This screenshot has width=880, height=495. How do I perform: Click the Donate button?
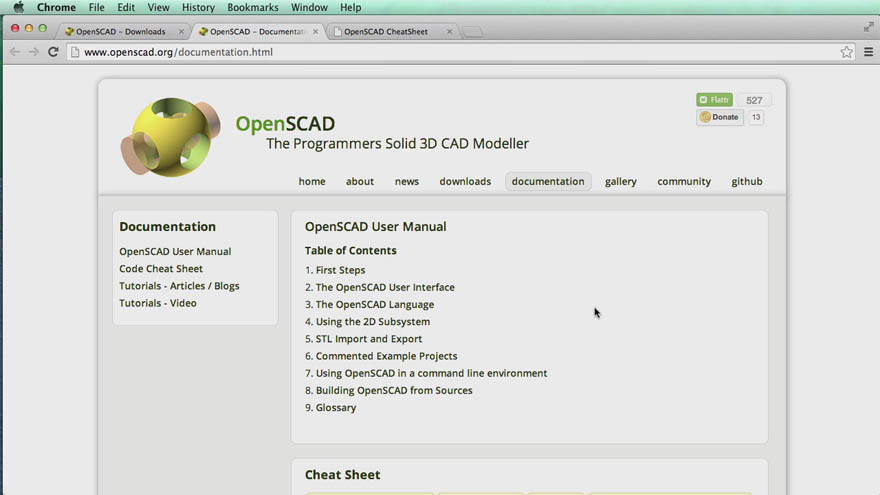[x=720, y=117]
